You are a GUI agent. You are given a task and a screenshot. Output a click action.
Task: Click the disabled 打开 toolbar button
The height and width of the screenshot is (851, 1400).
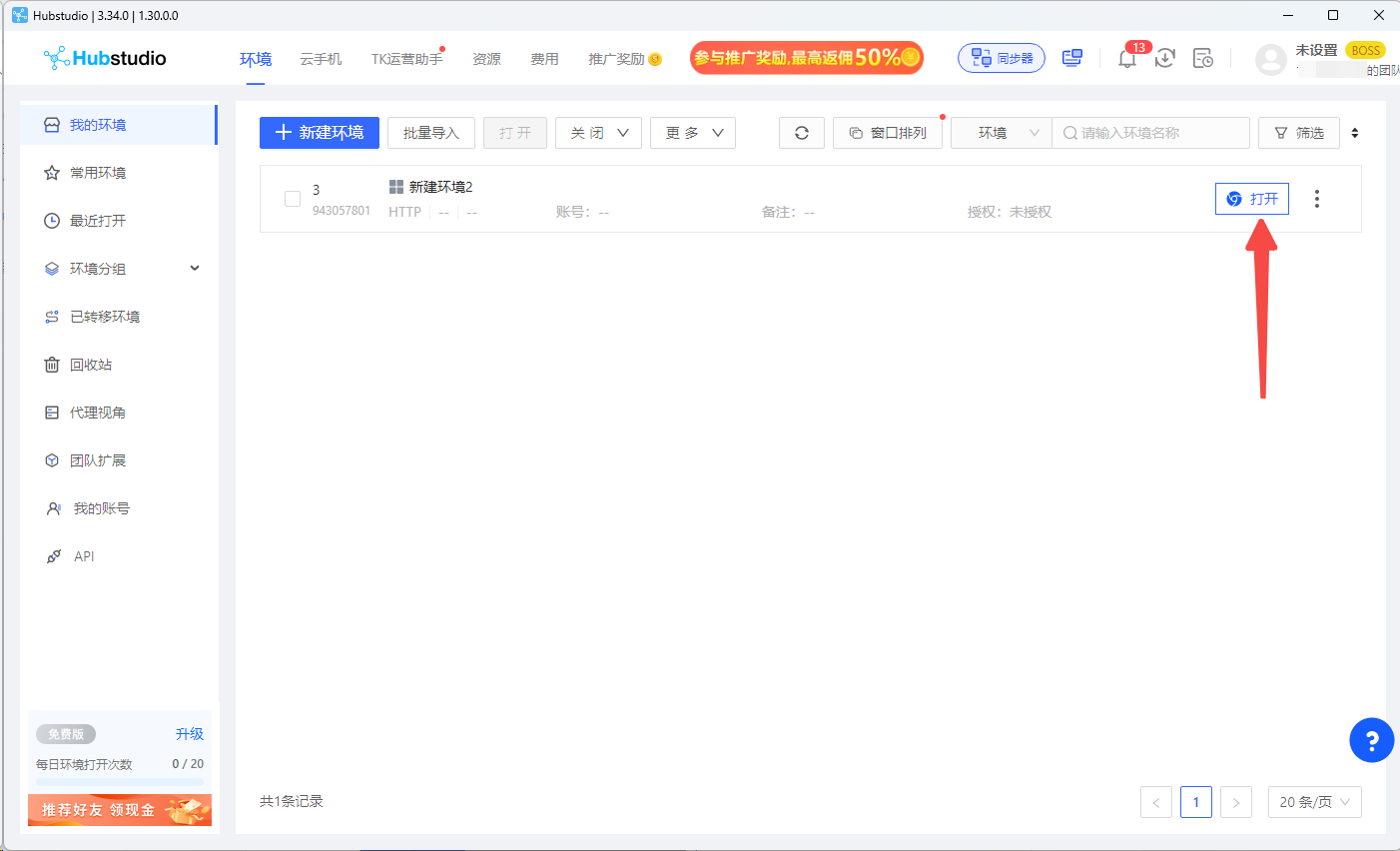coord(515,133)
